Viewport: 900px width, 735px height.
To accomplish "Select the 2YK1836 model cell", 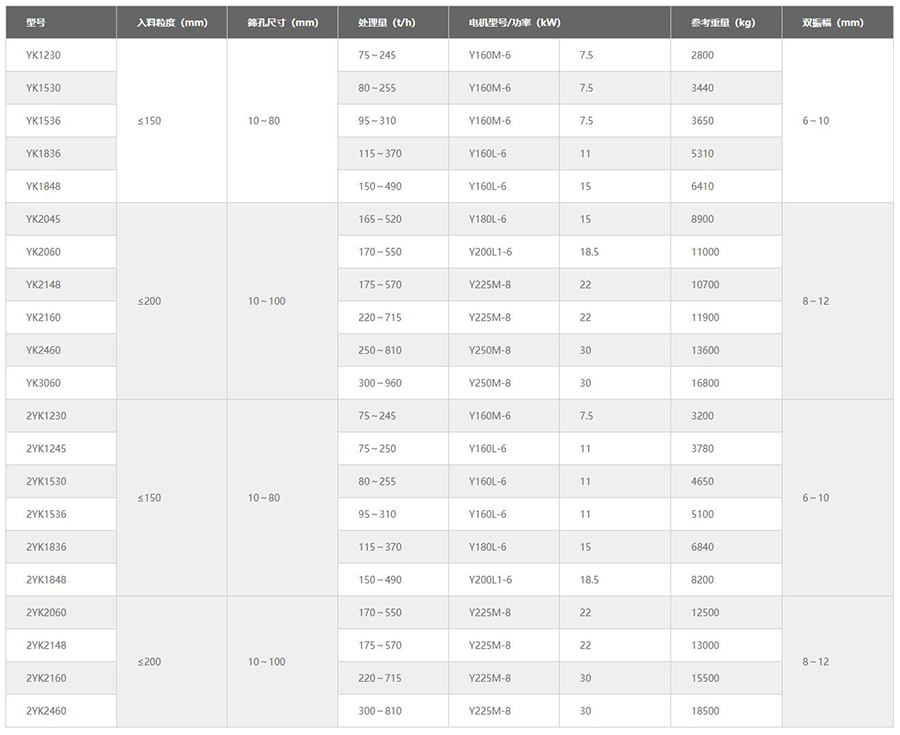I will click(x=61, y=547).
